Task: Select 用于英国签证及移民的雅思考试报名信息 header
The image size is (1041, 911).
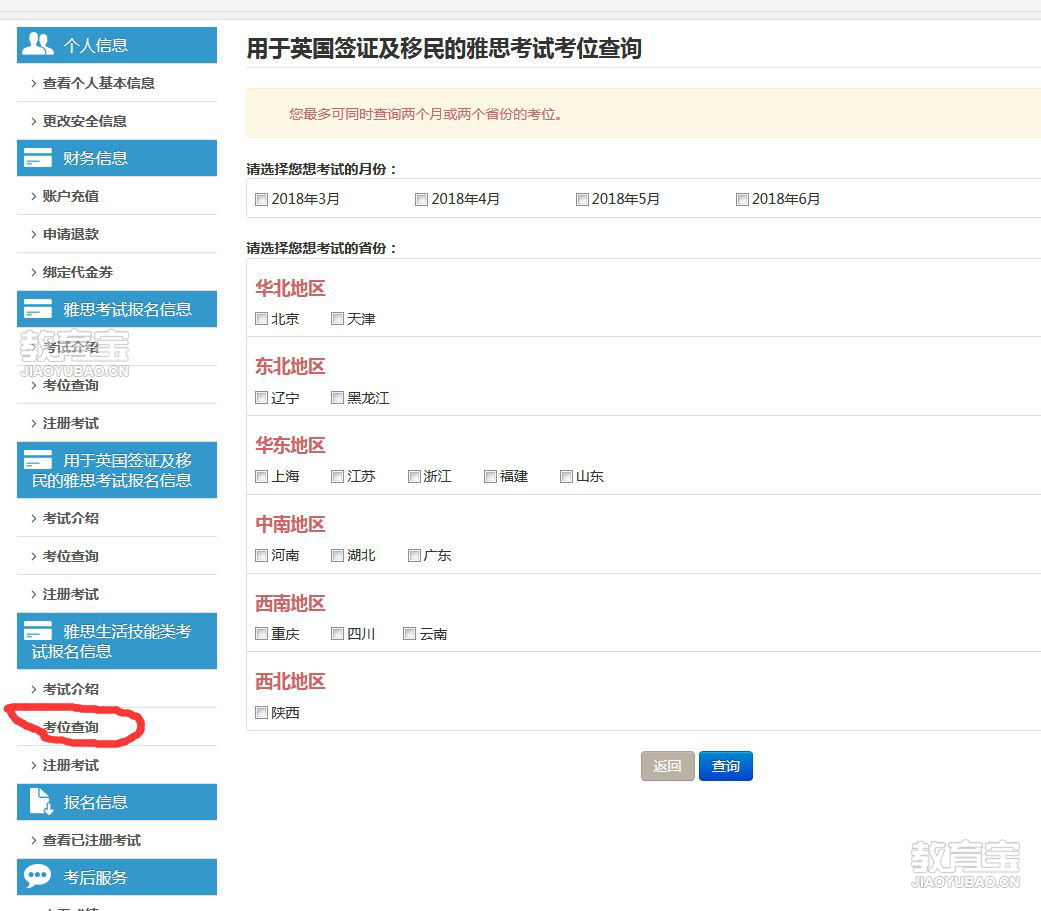Action: 117,469
